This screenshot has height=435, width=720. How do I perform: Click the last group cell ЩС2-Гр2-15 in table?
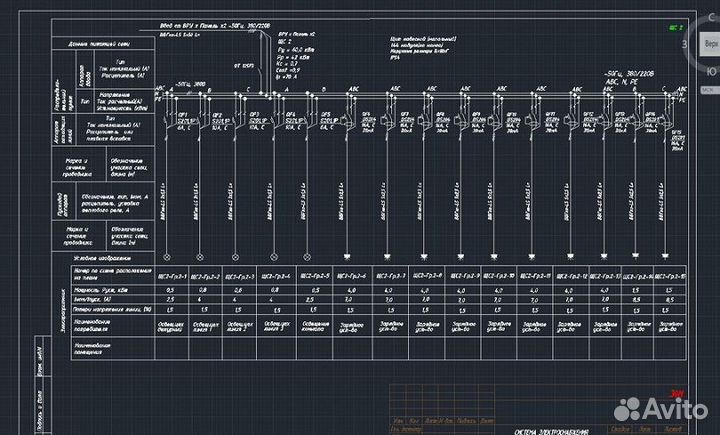[670, 275]
